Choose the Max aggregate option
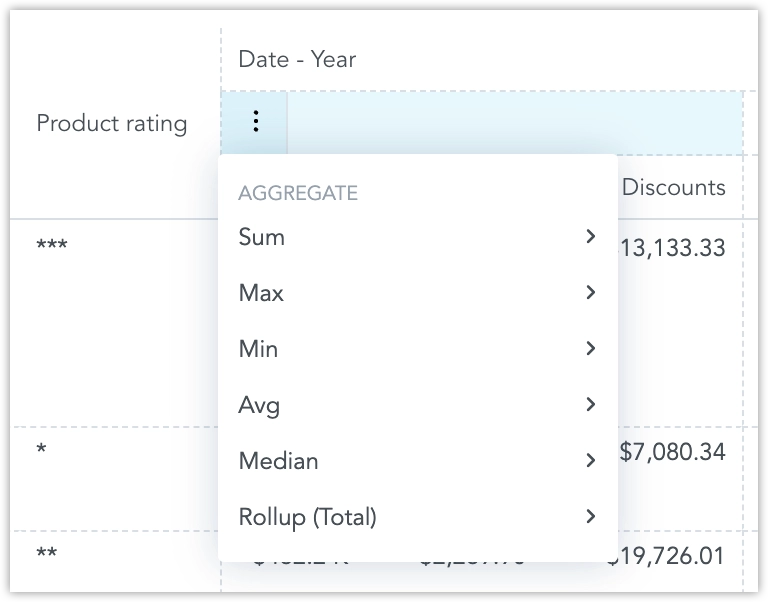768x602 pixels. pyautogui.click(x=261, y=293)
